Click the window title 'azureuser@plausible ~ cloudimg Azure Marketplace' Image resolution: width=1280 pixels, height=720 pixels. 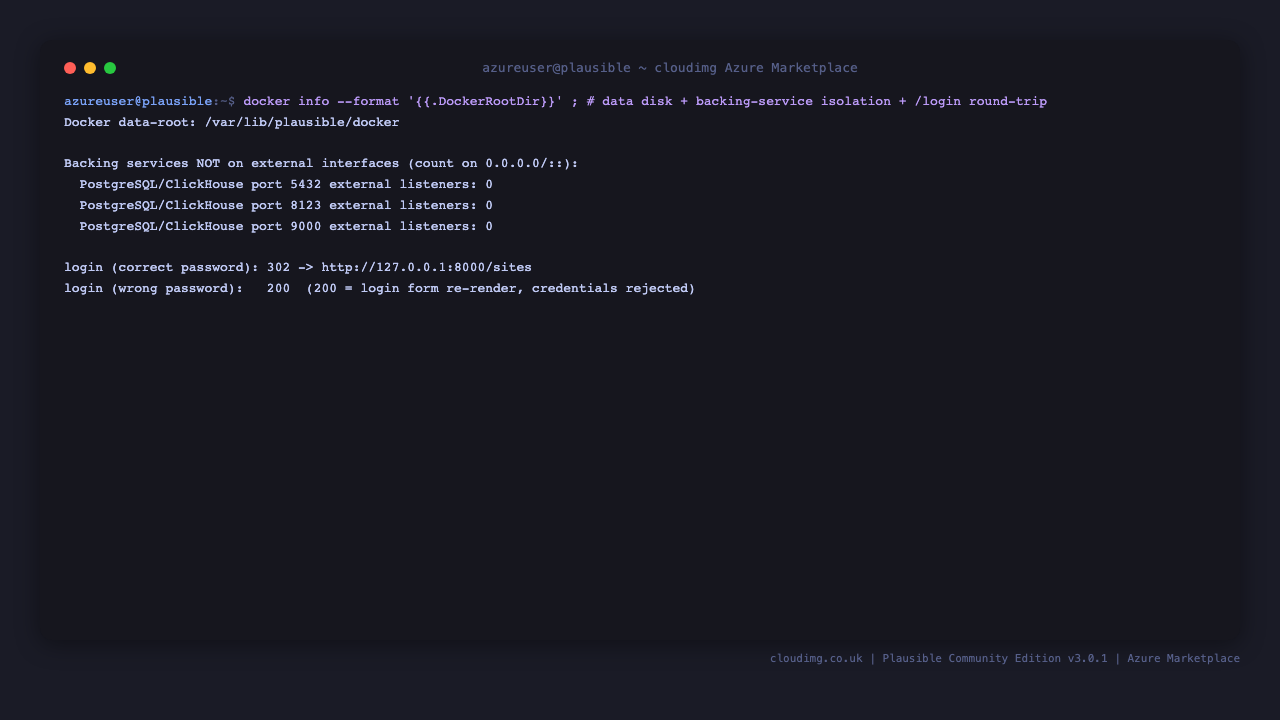(x=670, y=68)
